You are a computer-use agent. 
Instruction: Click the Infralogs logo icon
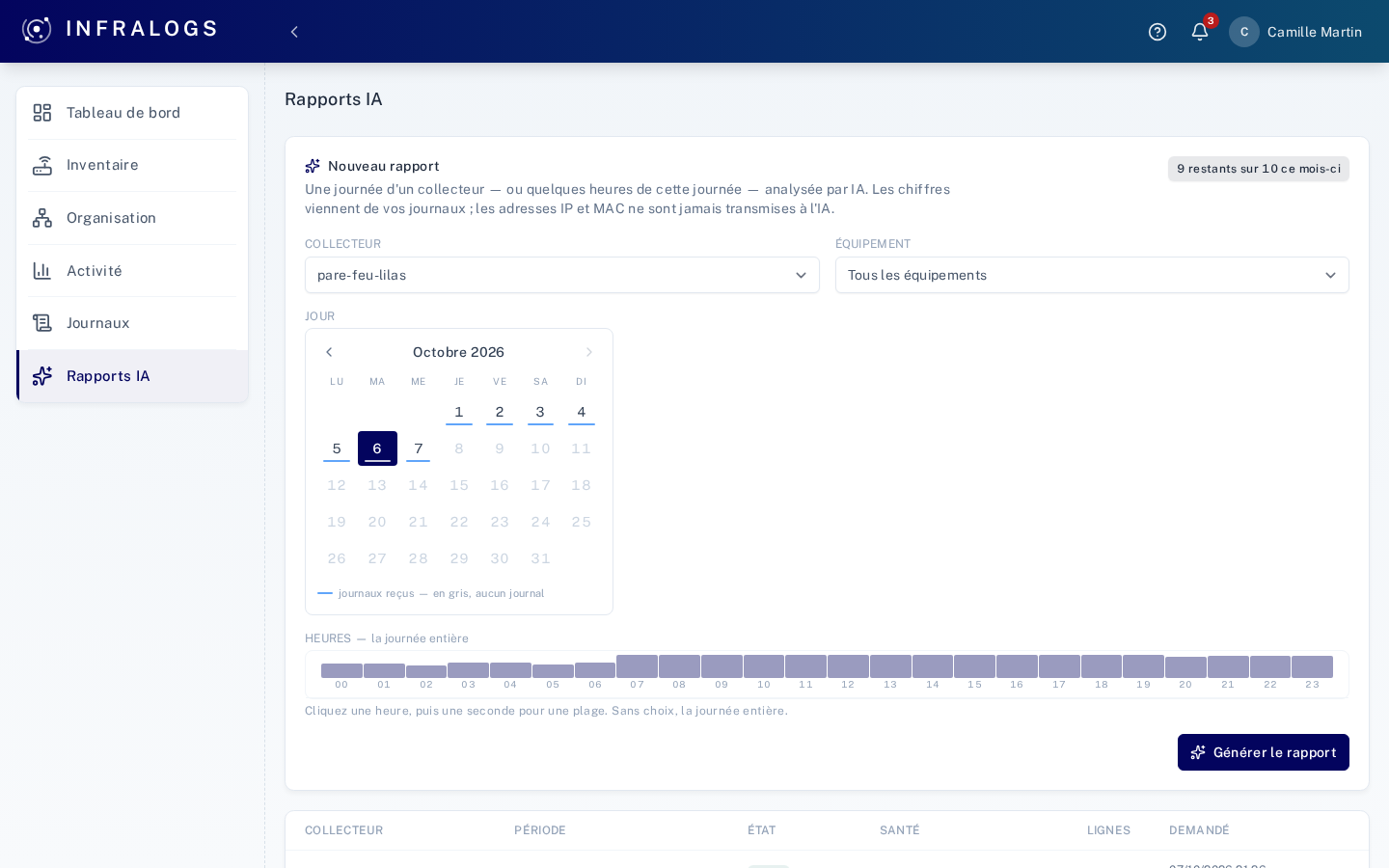(37, 30)
